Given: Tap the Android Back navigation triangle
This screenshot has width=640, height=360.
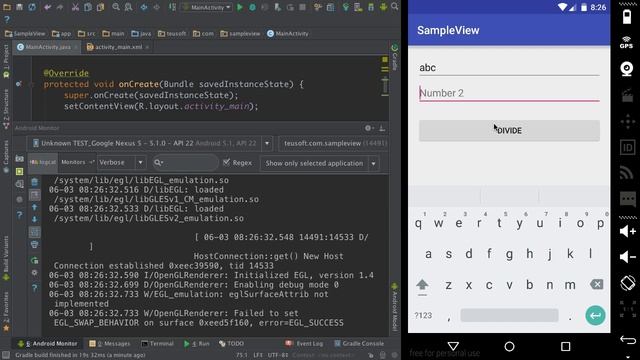Looking at the screenshot, I should (x=453, y=347).
